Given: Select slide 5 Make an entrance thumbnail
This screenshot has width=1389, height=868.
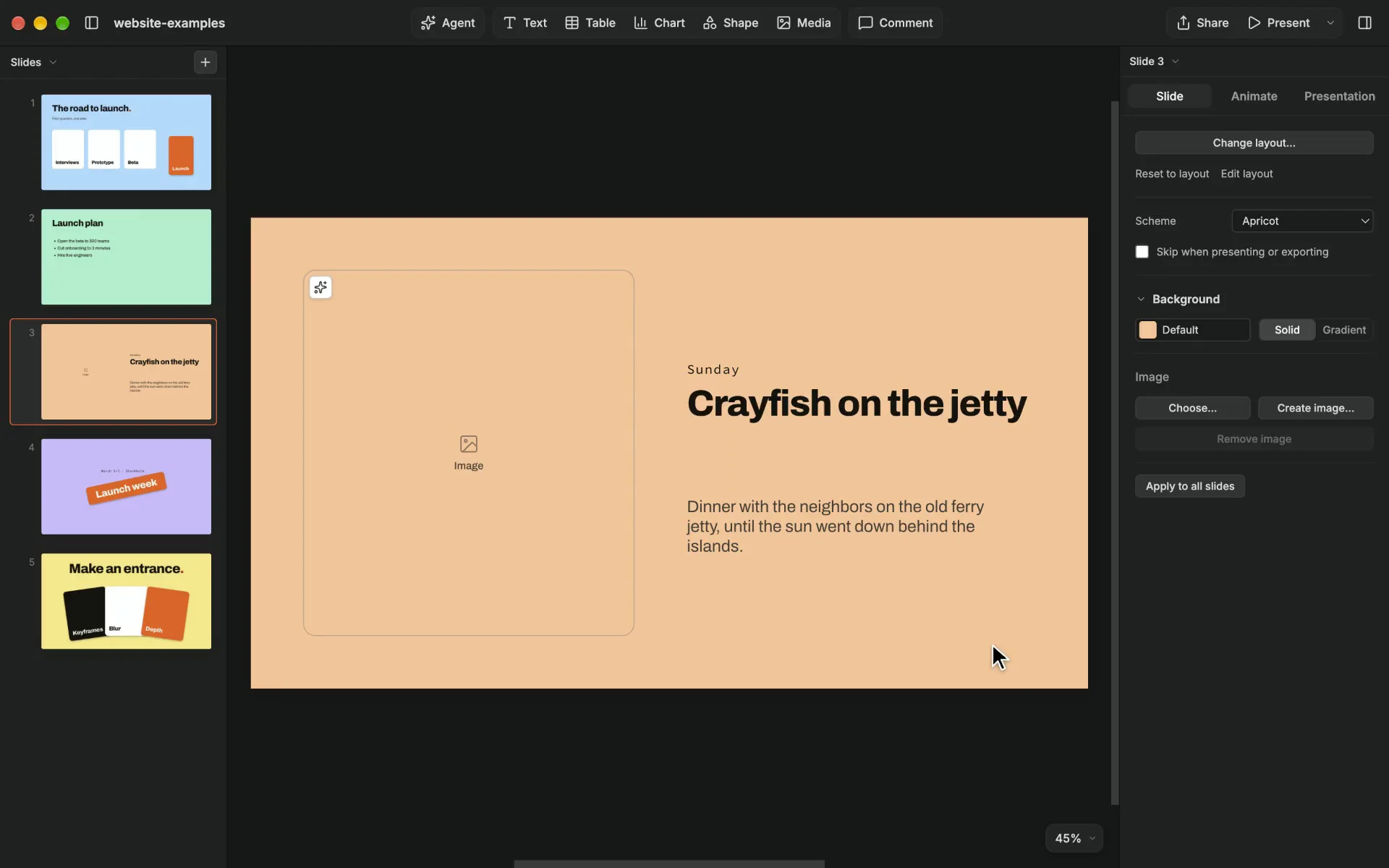Looking at the screenshot, I should click(x=126, y=601).
